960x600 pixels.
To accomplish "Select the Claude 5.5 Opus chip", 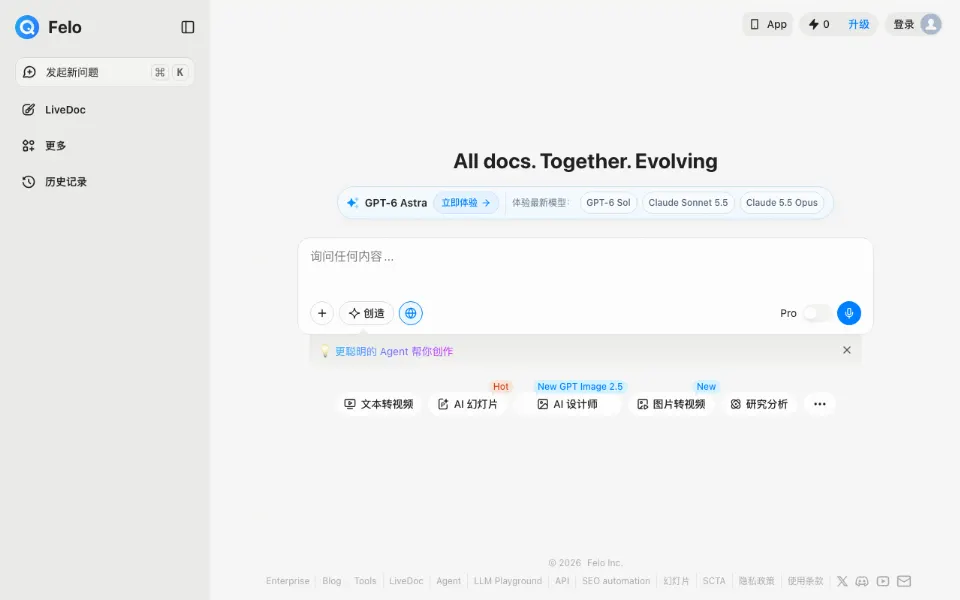I will pyautogui.click(x=782, y=203).
